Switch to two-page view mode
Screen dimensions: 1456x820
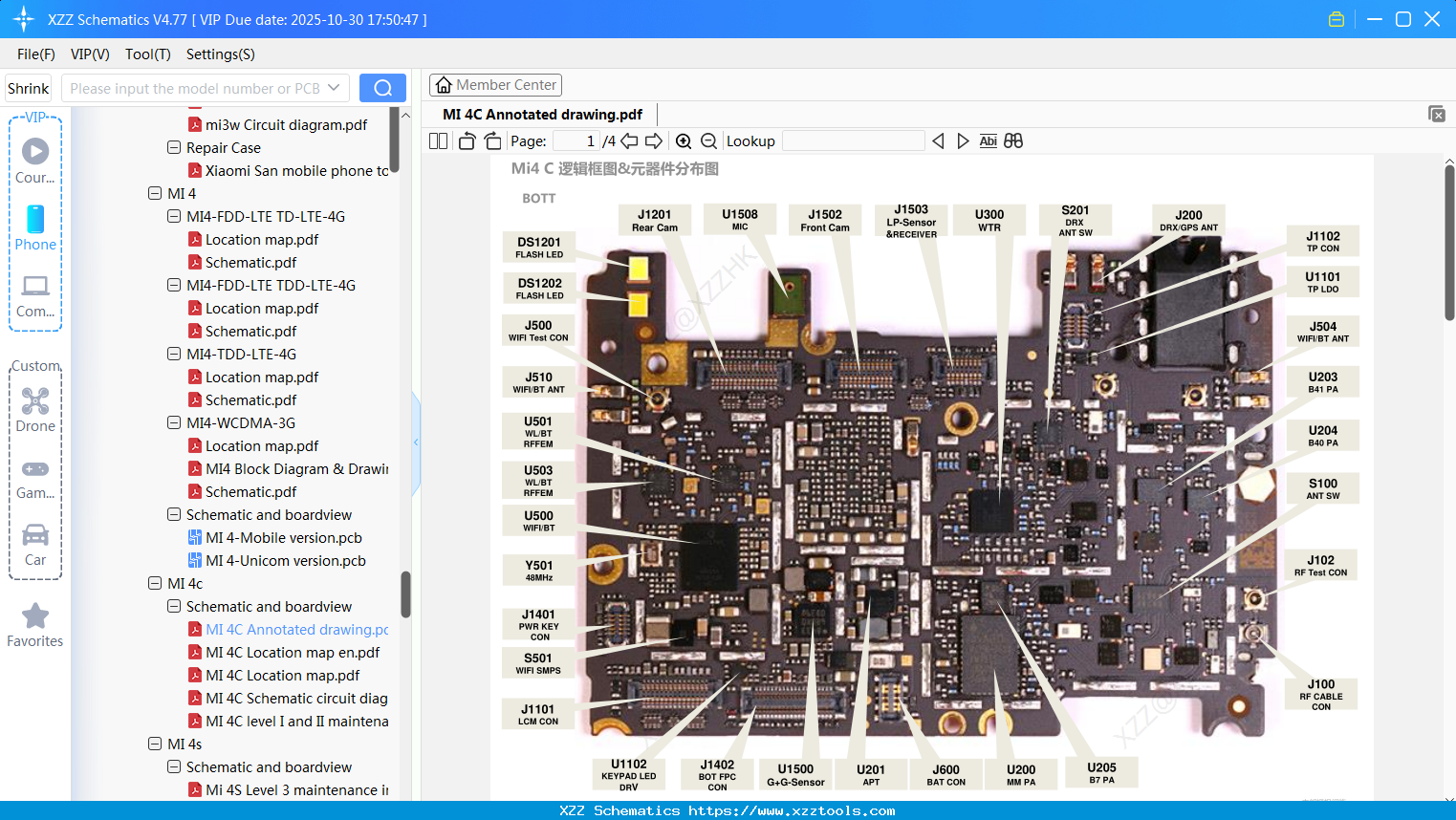pos(437,140)
